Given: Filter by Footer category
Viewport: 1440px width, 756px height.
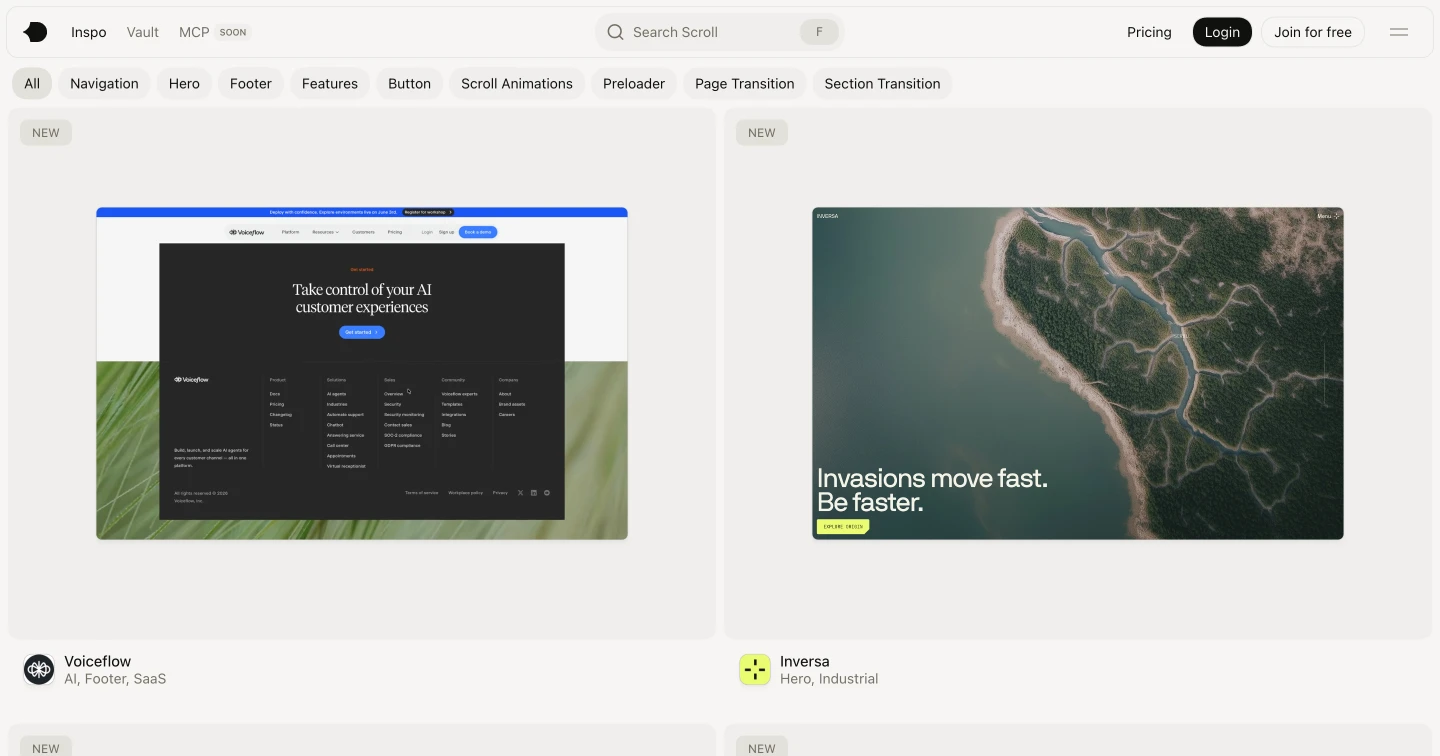Looking at the screenshot, I should tap(251, 83).
